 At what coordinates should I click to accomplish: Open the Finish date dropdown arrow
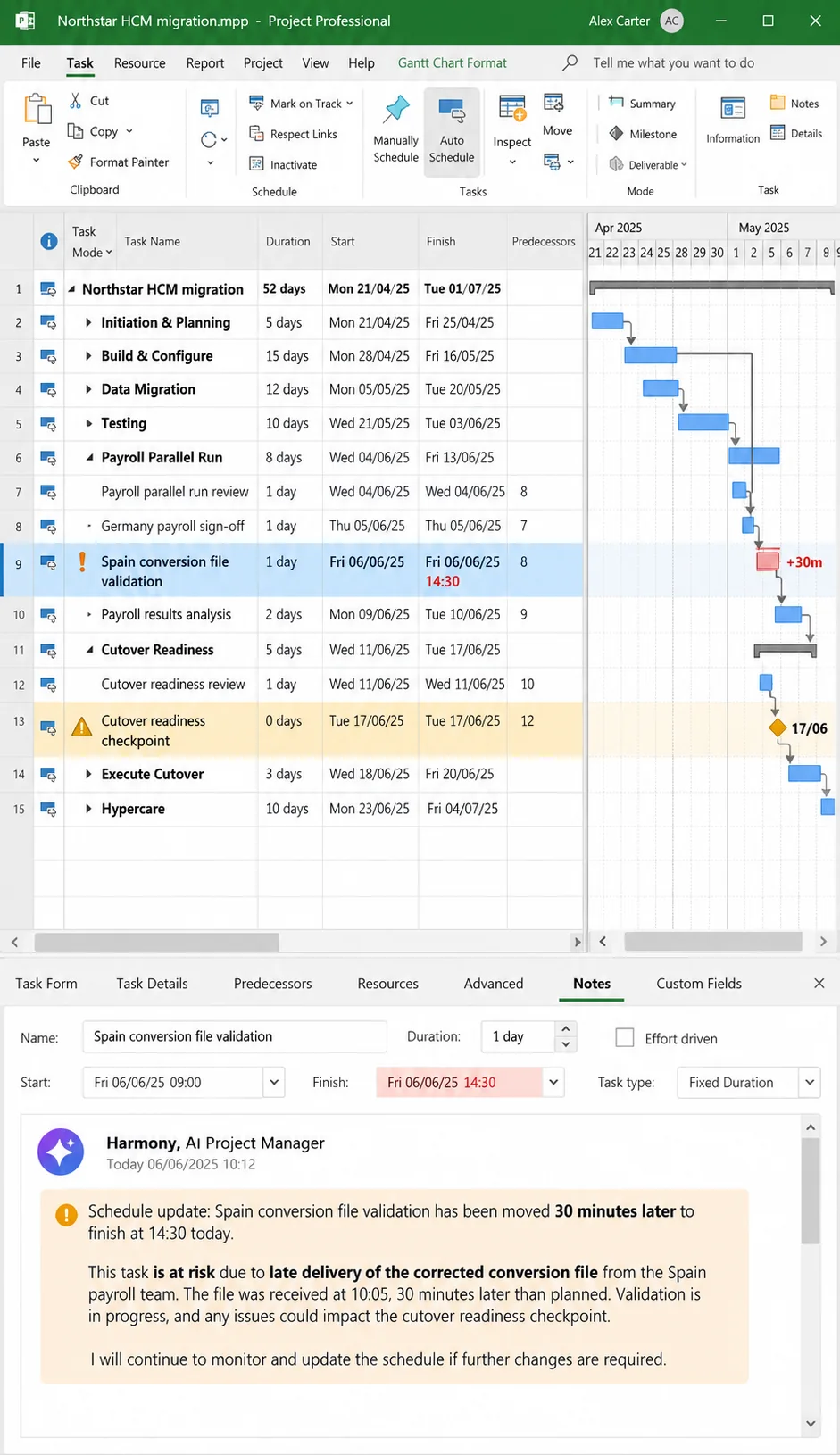coord(553,1082)
